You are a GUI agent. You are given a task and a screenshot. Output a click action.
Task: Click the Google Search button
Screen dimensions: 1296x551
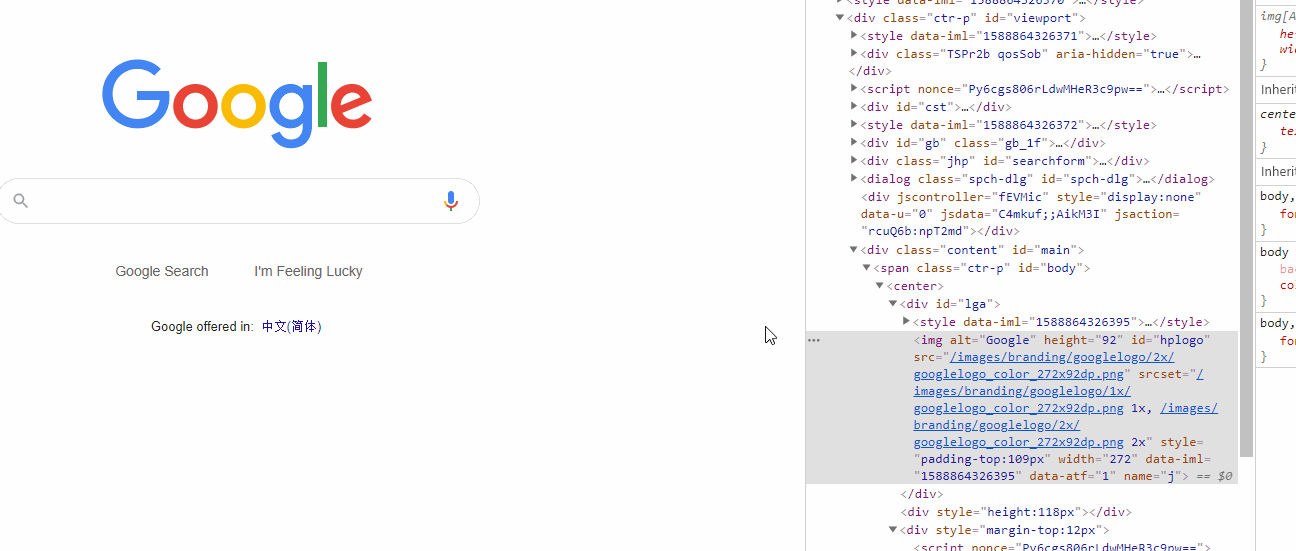(162, 271)
